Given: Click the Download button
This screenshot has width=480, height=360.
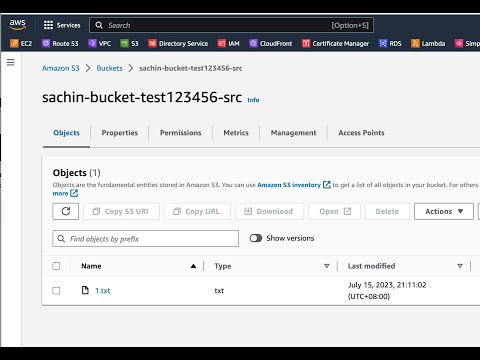Looking at the screenshot, I should (269, 211).
